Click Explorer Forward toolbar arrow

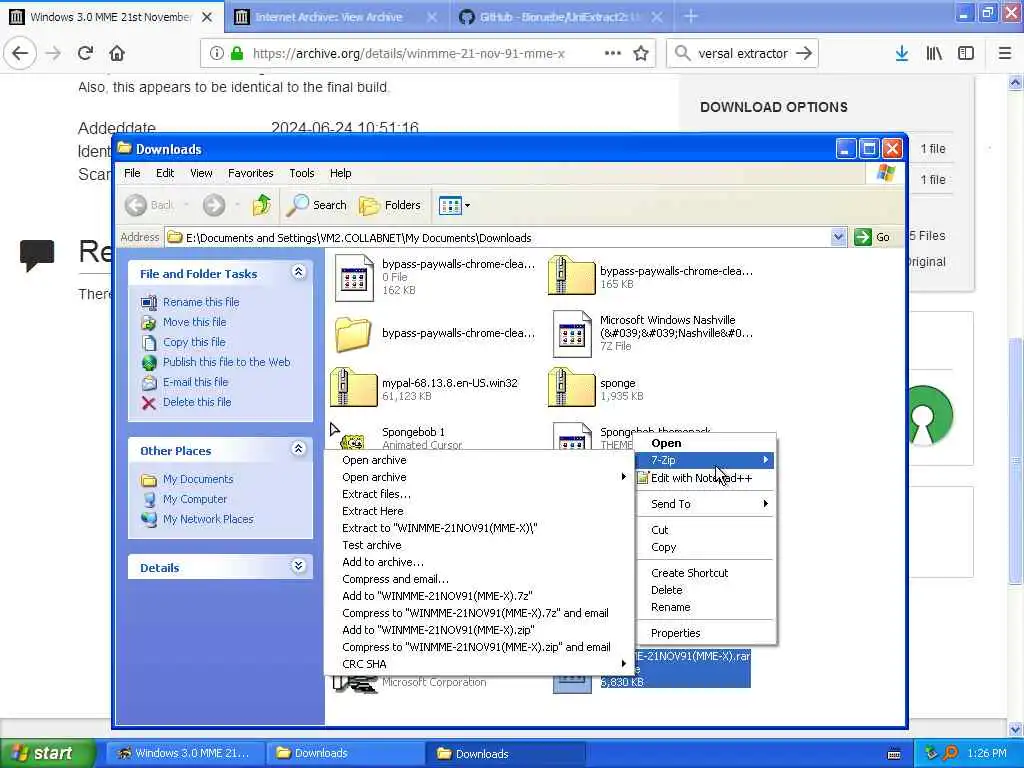point(214,205)
